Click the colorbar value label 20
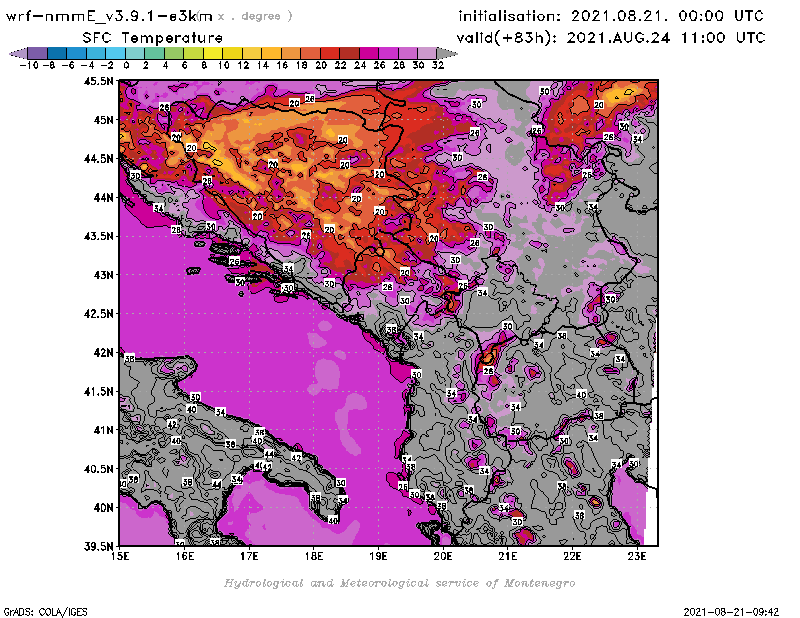 point(321,65)
